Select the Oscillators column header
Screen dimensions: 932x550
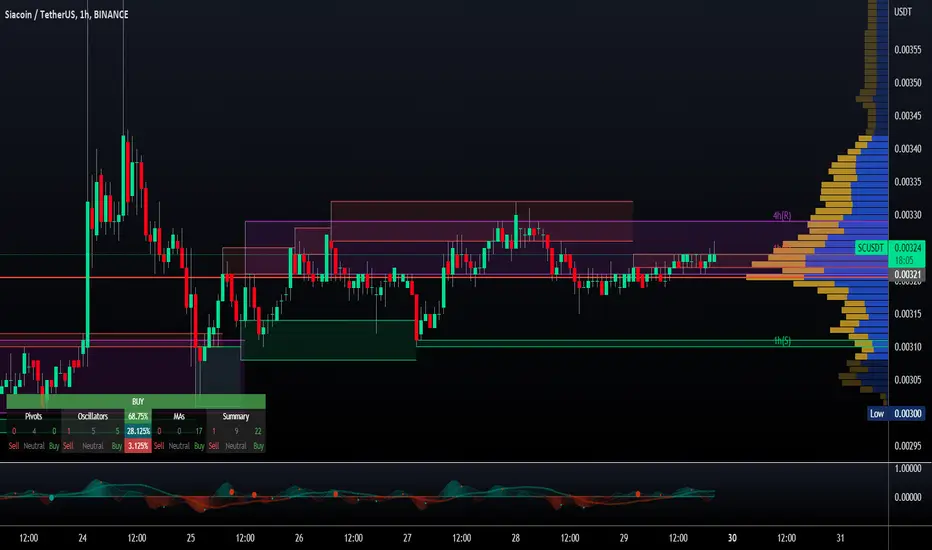93,416
